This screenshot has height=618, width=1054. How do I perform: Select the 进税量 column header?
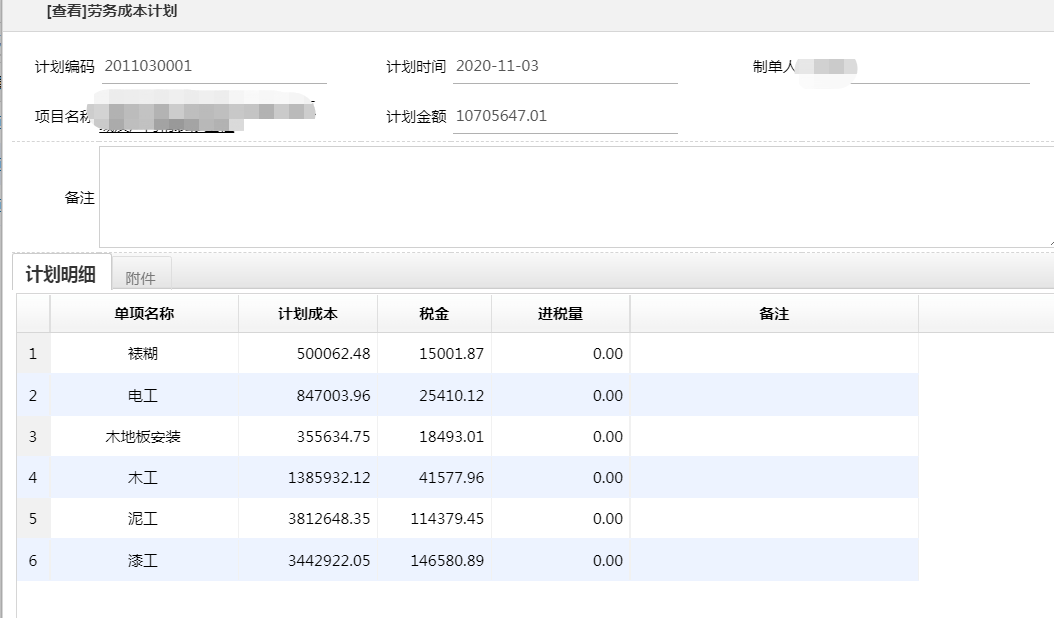560,314
